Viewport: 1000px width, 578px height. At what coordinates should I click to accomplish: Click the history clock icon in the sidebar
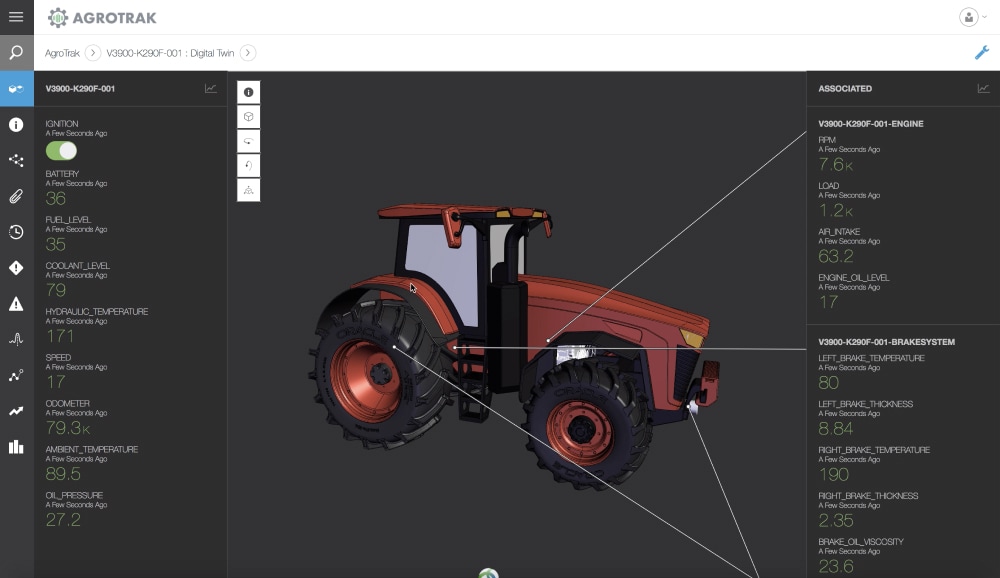point(15,232)
